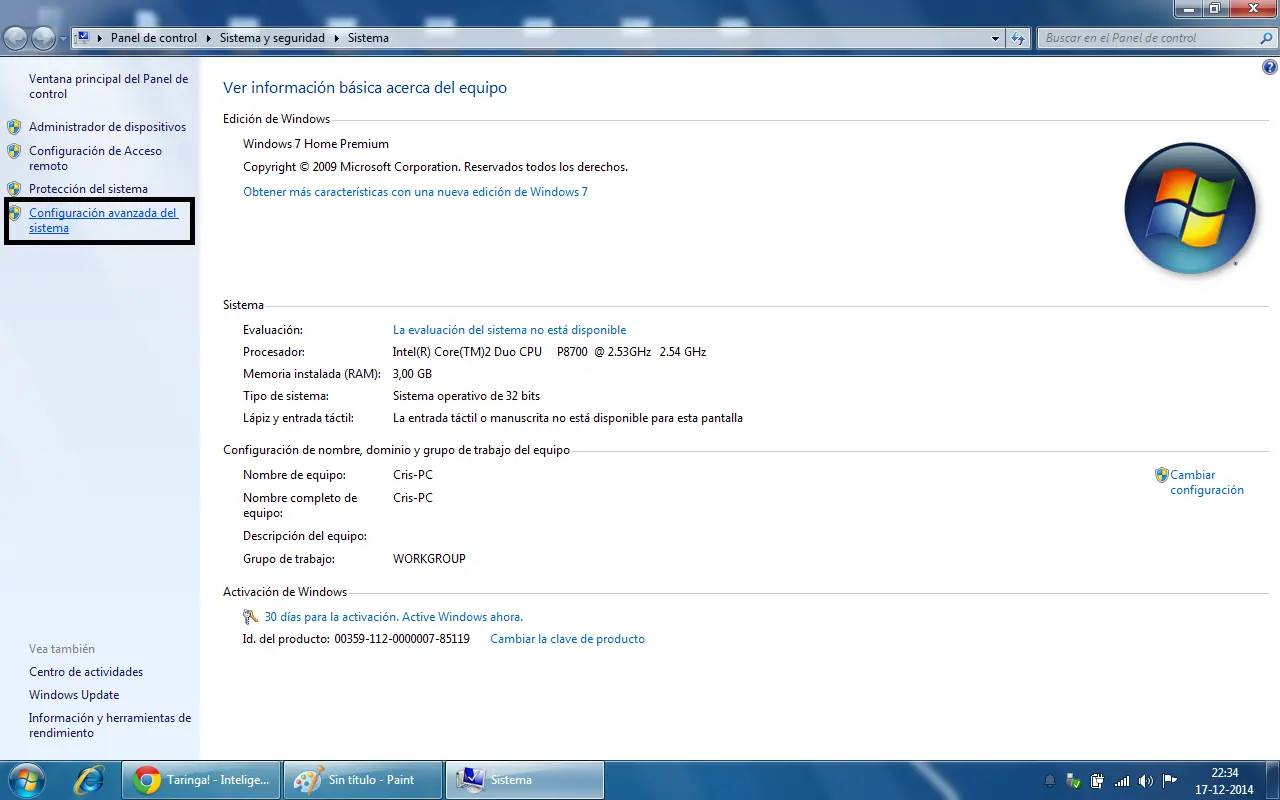Launch Internet Explorer from the taskbar

pyautogui.click(x=89, y=780)
